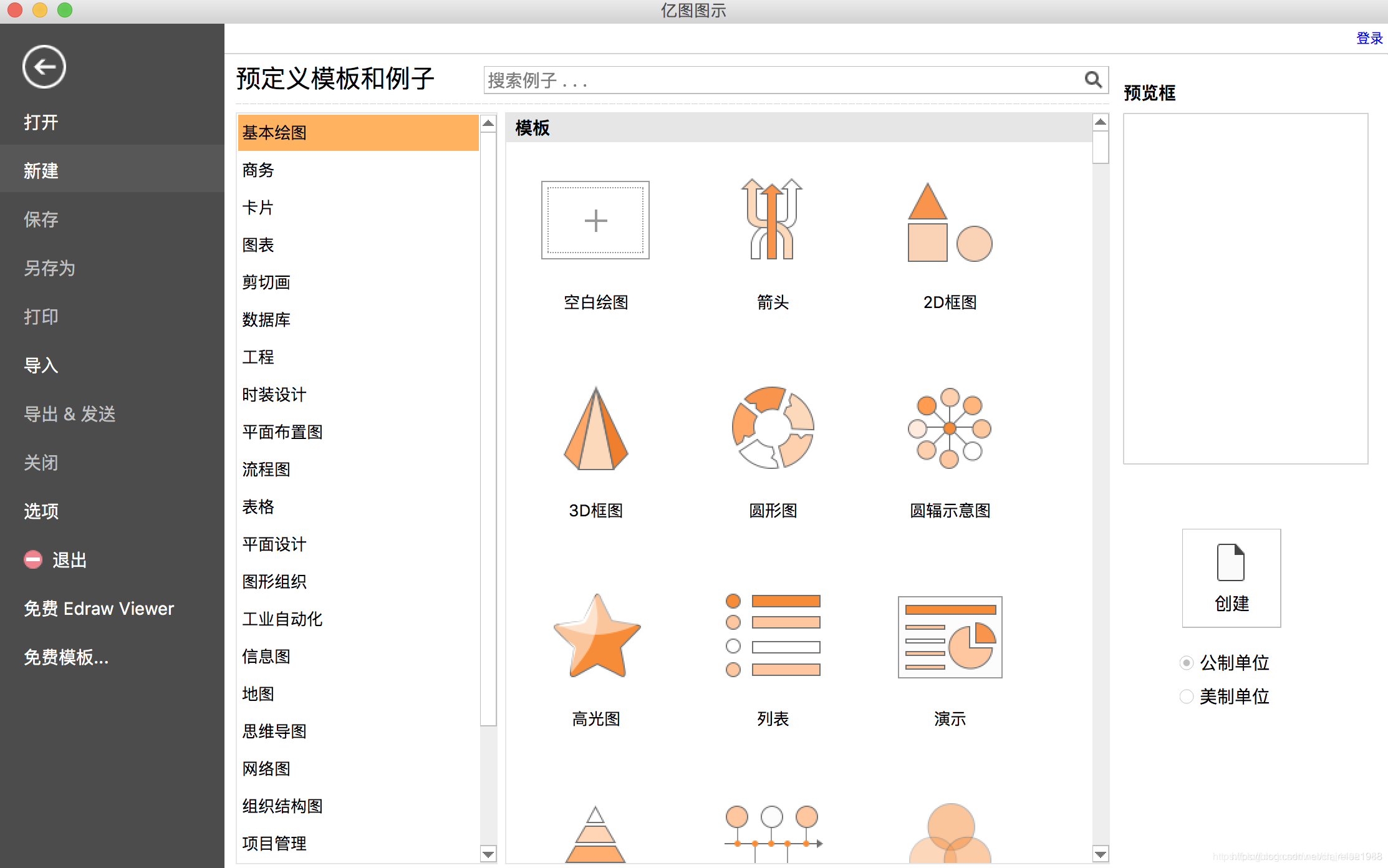Select the 基本绘图 category
The height and width of the screenshot is (868, 1388).
tap(358, 132)
